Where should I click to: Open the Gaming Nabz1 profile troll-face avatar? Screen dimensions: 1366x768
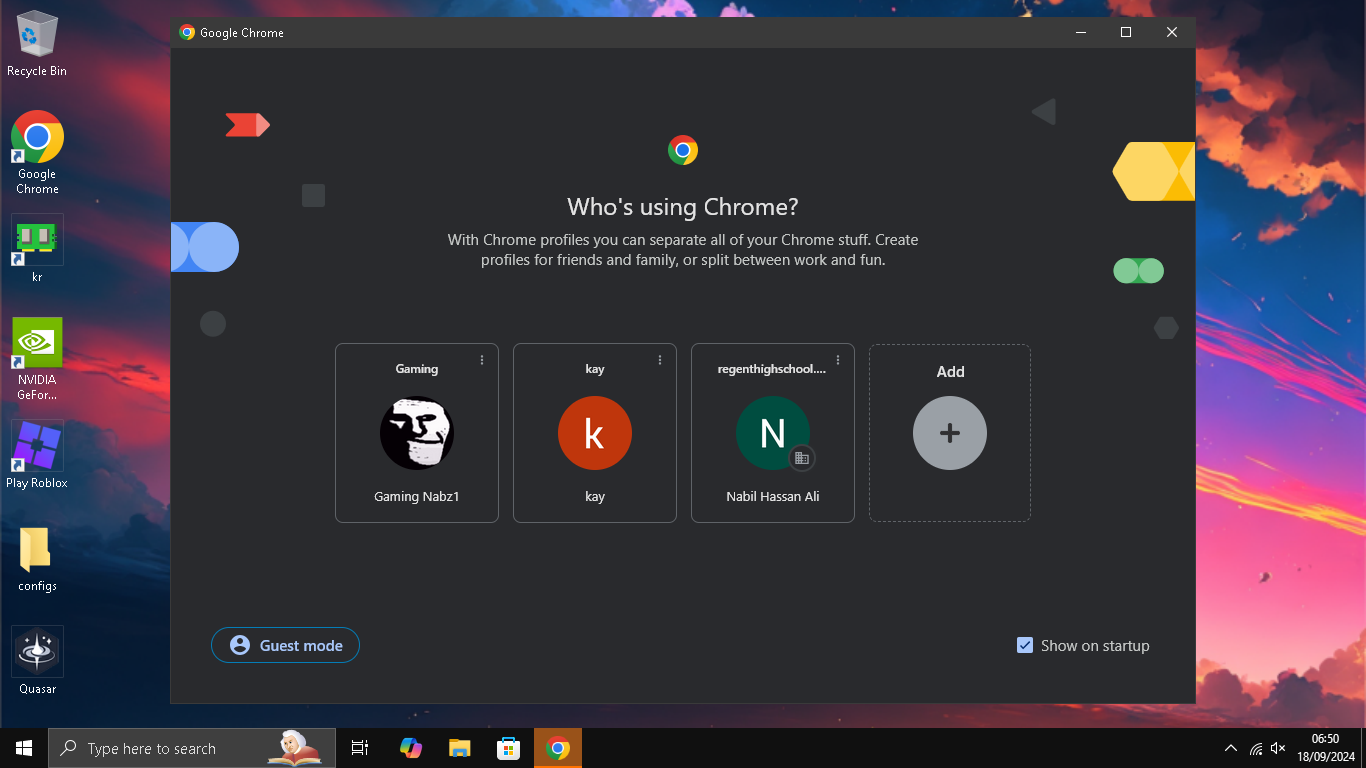(417, 433)
